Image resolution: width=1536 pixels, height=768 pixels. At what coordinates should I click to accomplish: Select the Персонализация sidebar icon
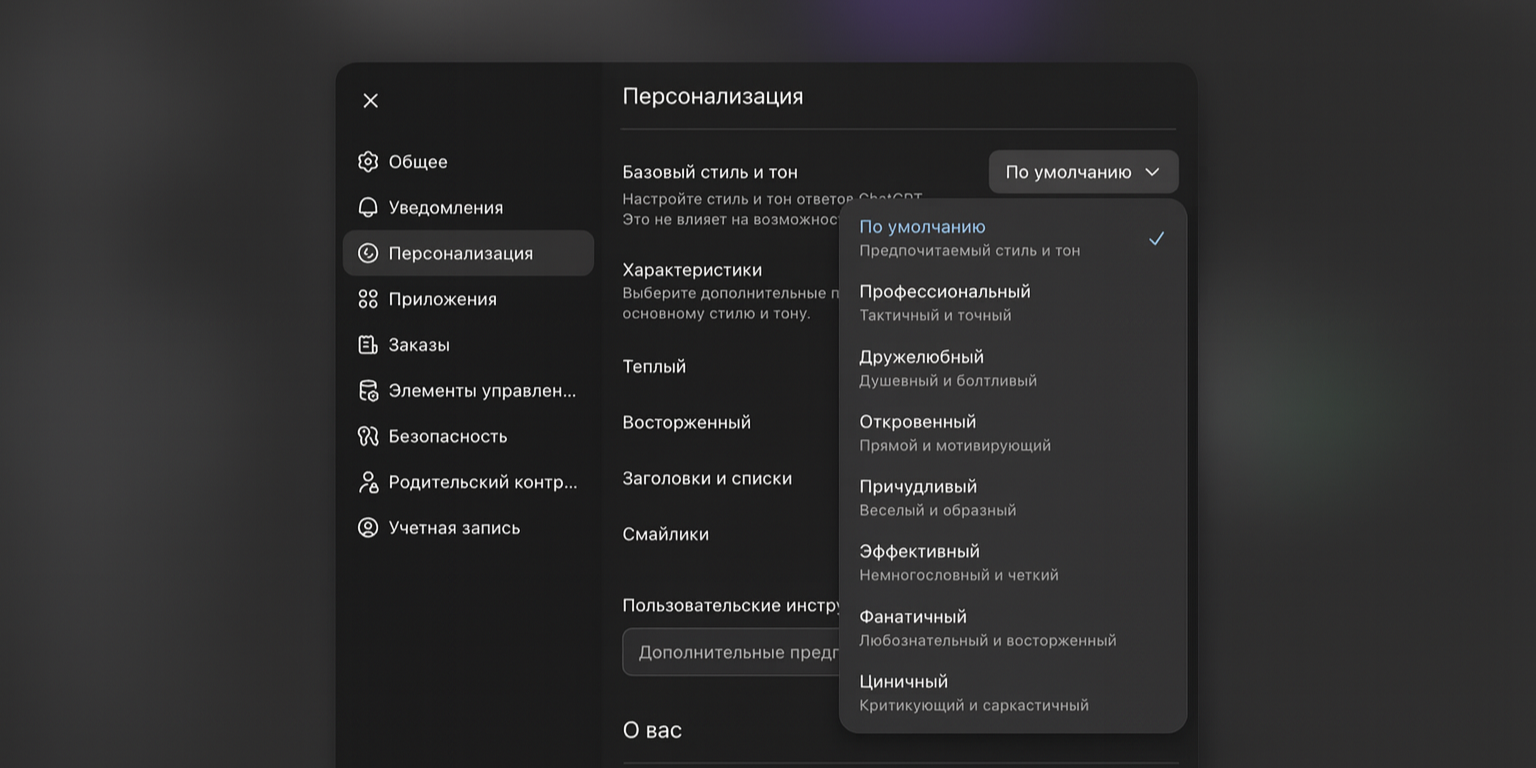[368, 253]
